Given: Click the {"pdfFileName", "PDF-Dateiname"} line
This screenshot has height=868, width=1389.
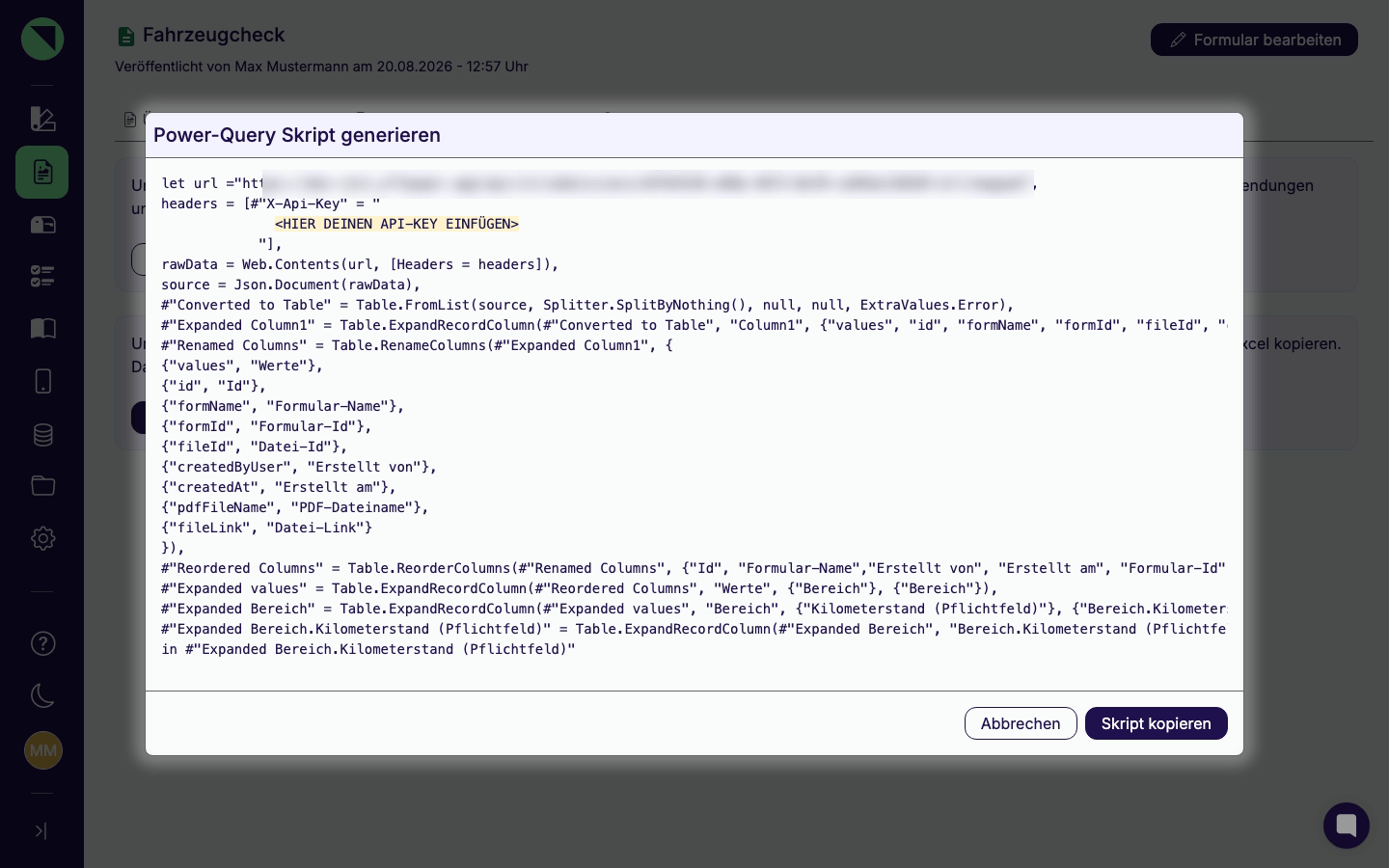Looking at the screenshot, I should (295, 507).
